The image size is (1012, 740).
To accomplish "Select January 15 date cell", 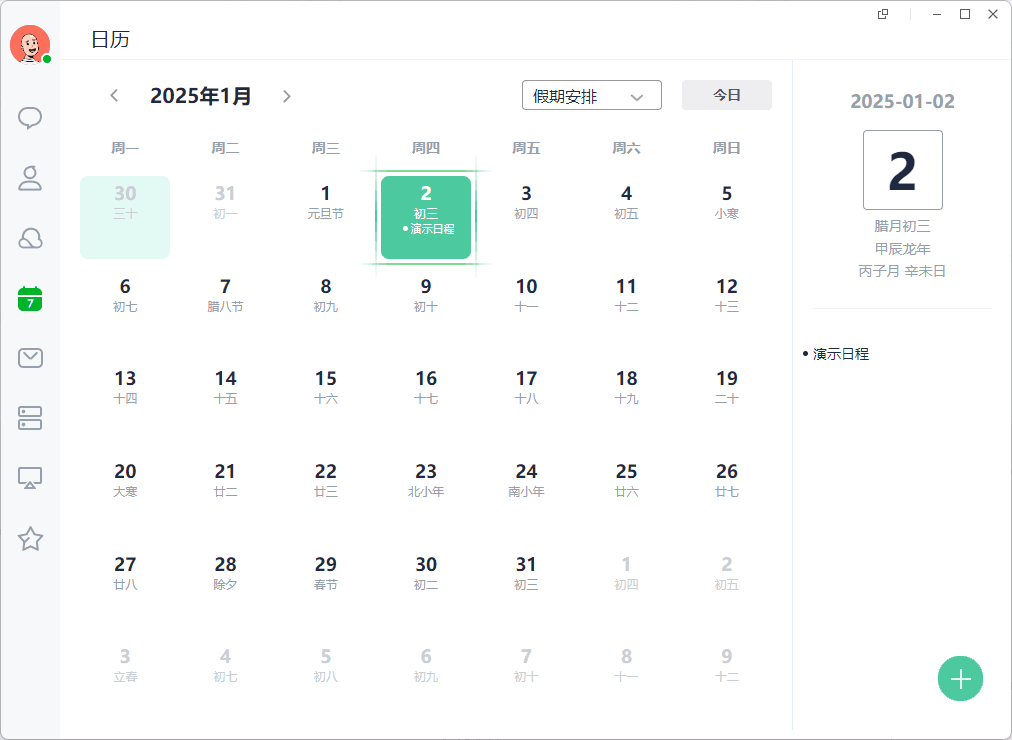I will [x=325, y=403].
